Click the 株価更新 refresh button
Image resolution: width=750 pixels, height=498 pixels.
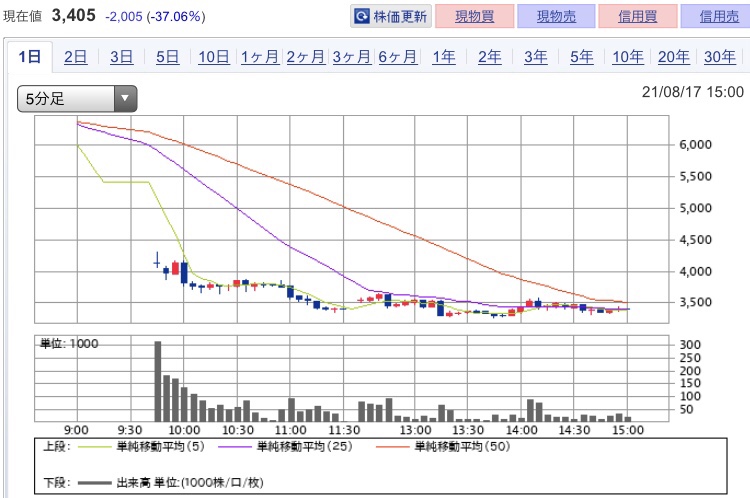point(391,16)
